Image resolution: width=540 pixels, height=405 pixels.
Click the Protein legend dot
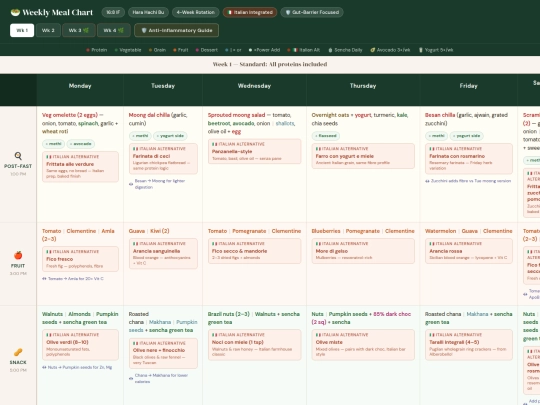[88, 50]
